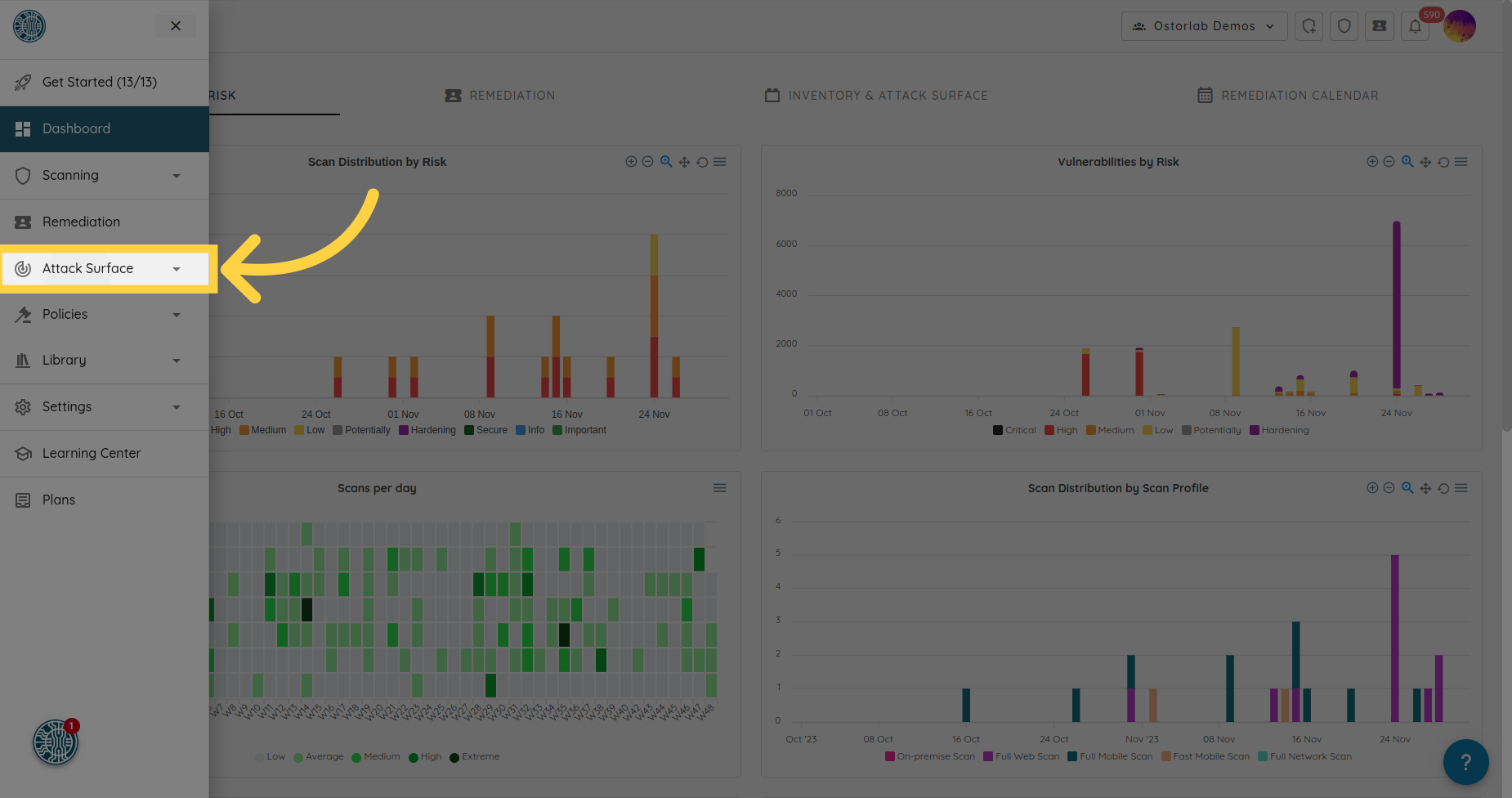Open Get Started (13/13)
The width and height of the screenshot is (1512, 798).
[105, 83]
